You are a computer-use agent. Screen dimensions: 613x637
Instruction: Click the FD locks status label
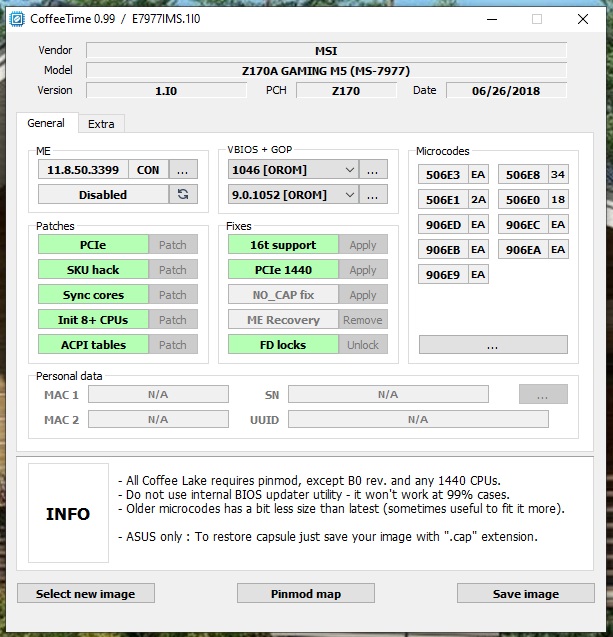(x=283, y=344)
